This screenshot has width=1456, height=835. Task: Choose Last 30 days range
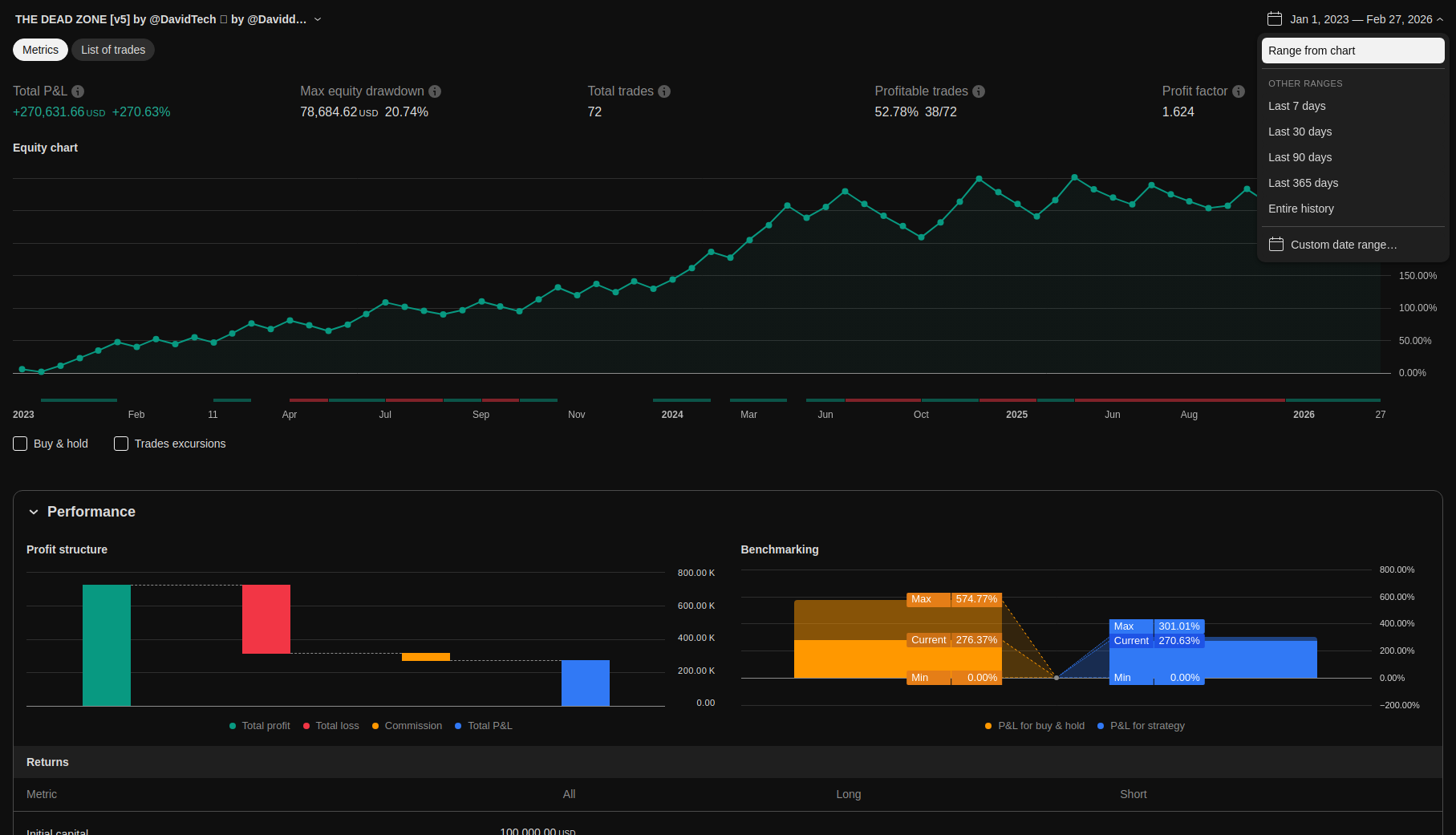1300,132
